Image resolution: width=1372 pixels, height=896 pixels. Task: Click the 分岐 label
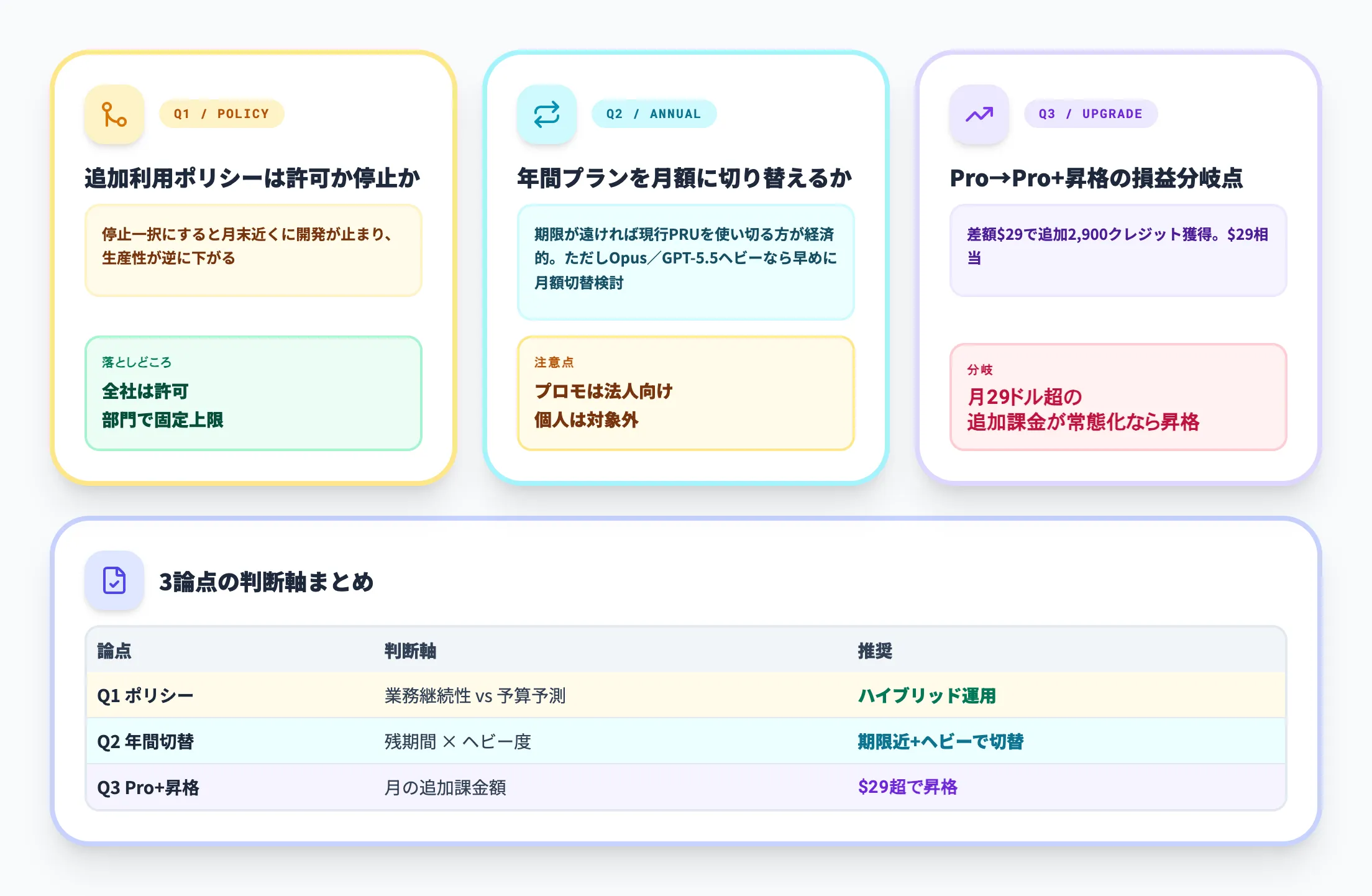coord(980,370)
